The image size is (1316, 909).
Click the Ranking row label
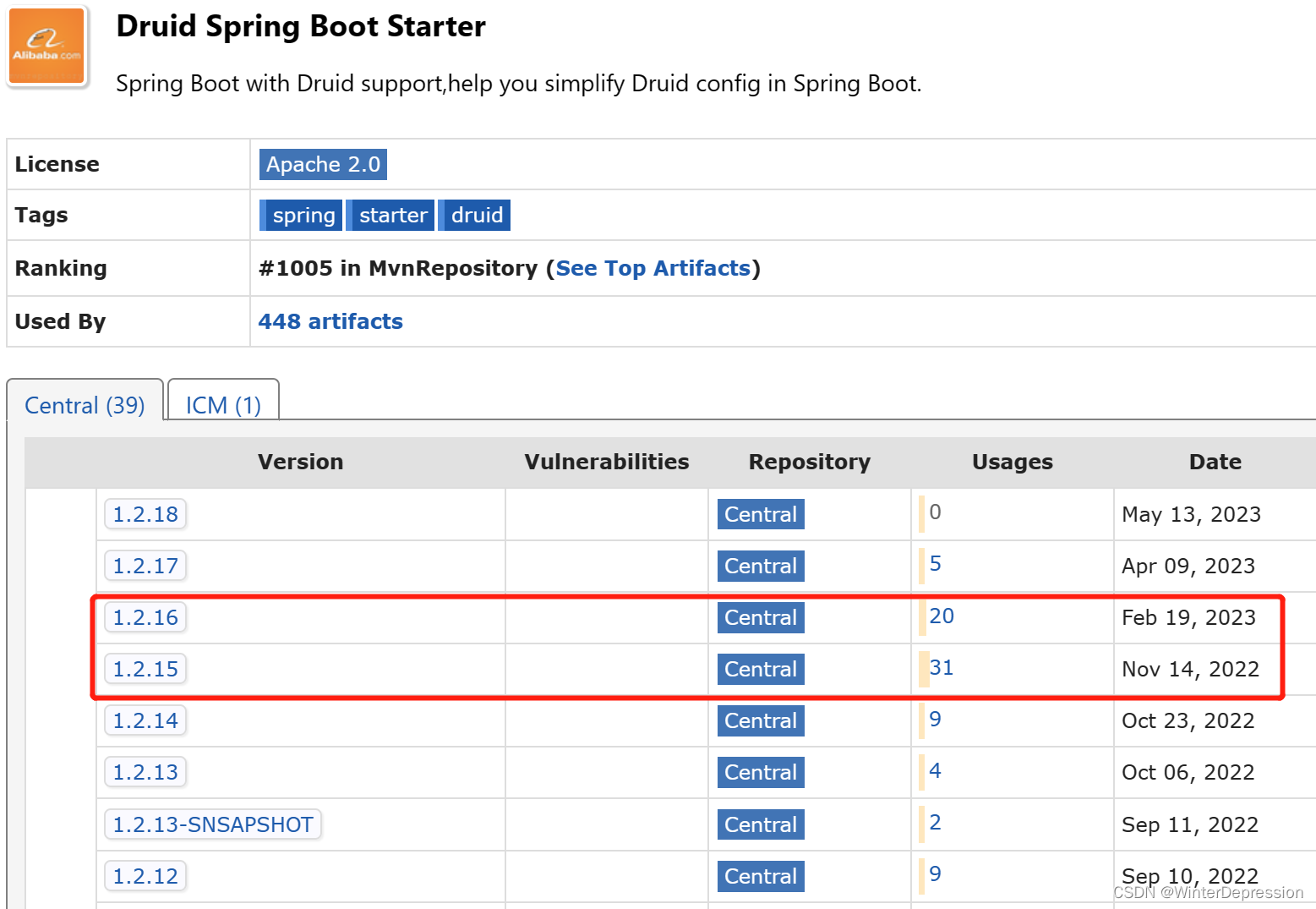61,268
